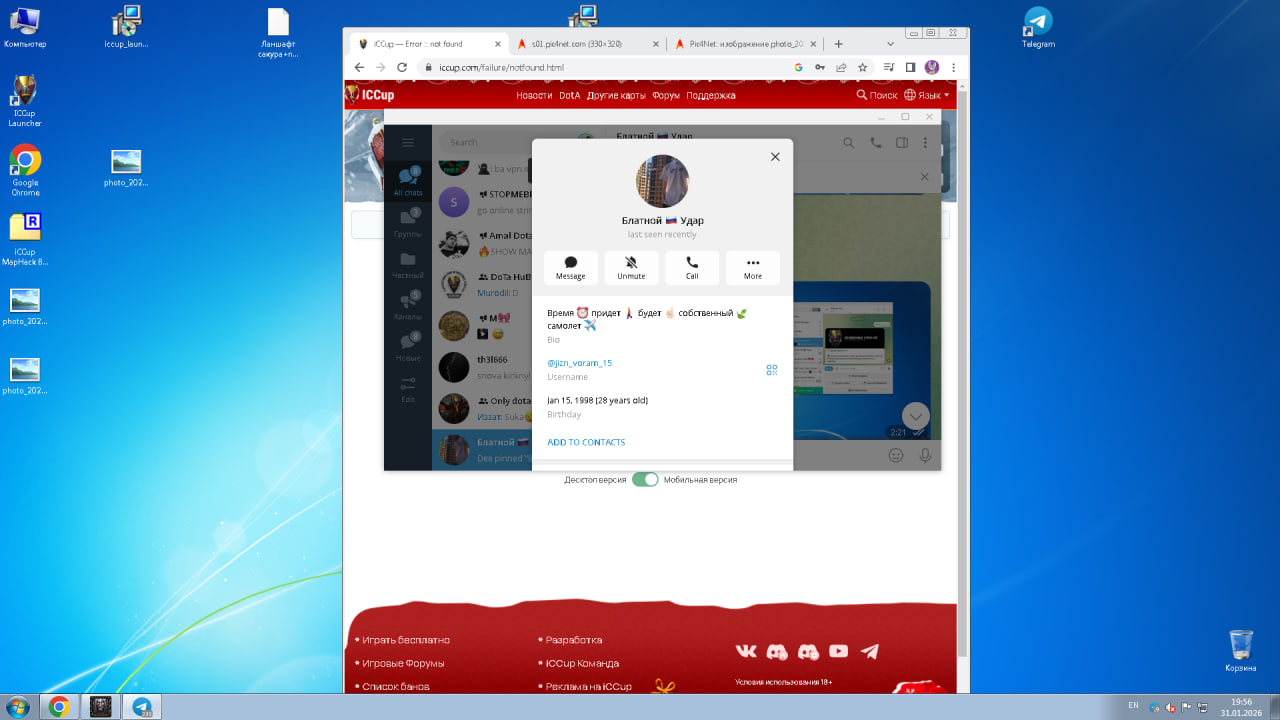This screenshot has width=1280, height=720.
Task: Click the Играть бесплатно footer link
Action: [406, 640]
